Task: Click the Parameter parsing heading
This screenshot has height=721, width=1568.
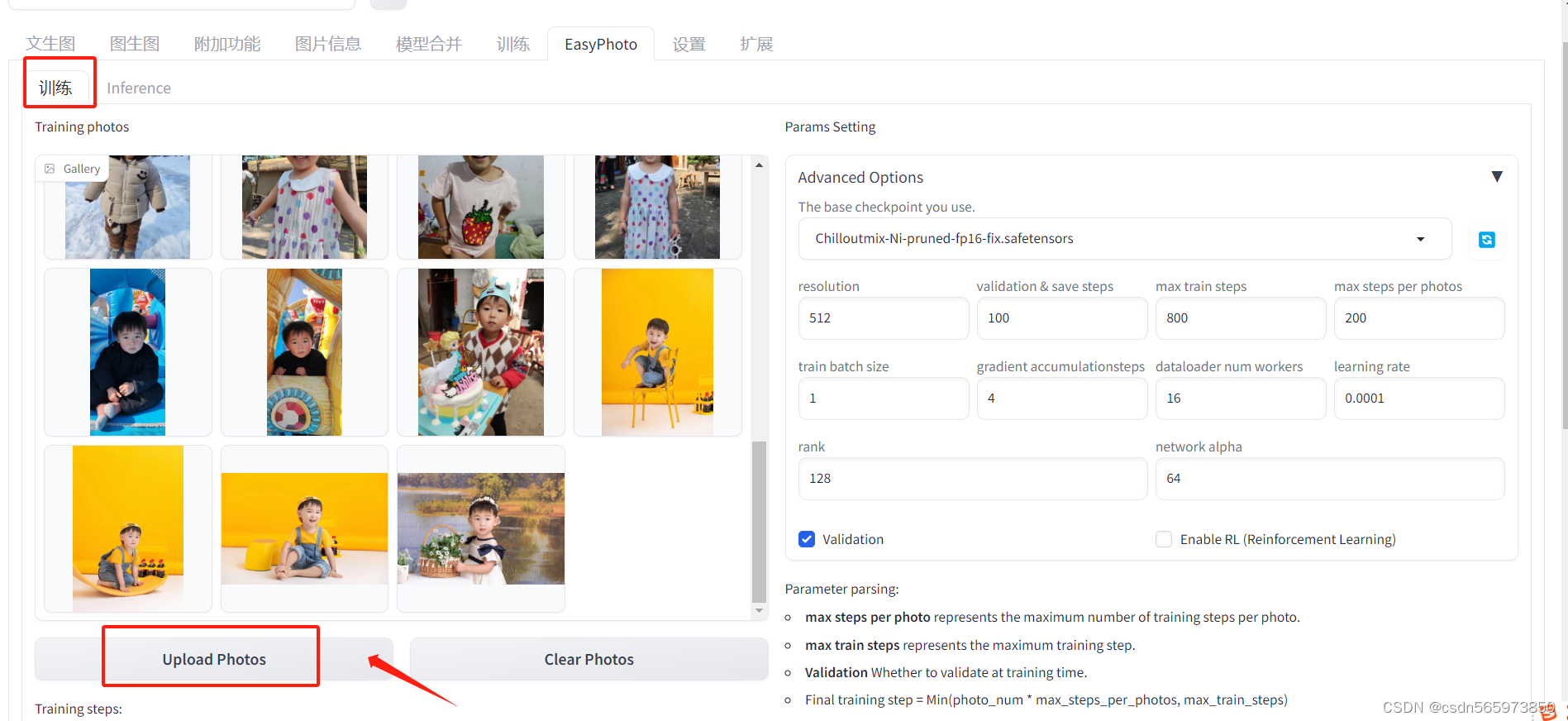Action: pos(841,589)
